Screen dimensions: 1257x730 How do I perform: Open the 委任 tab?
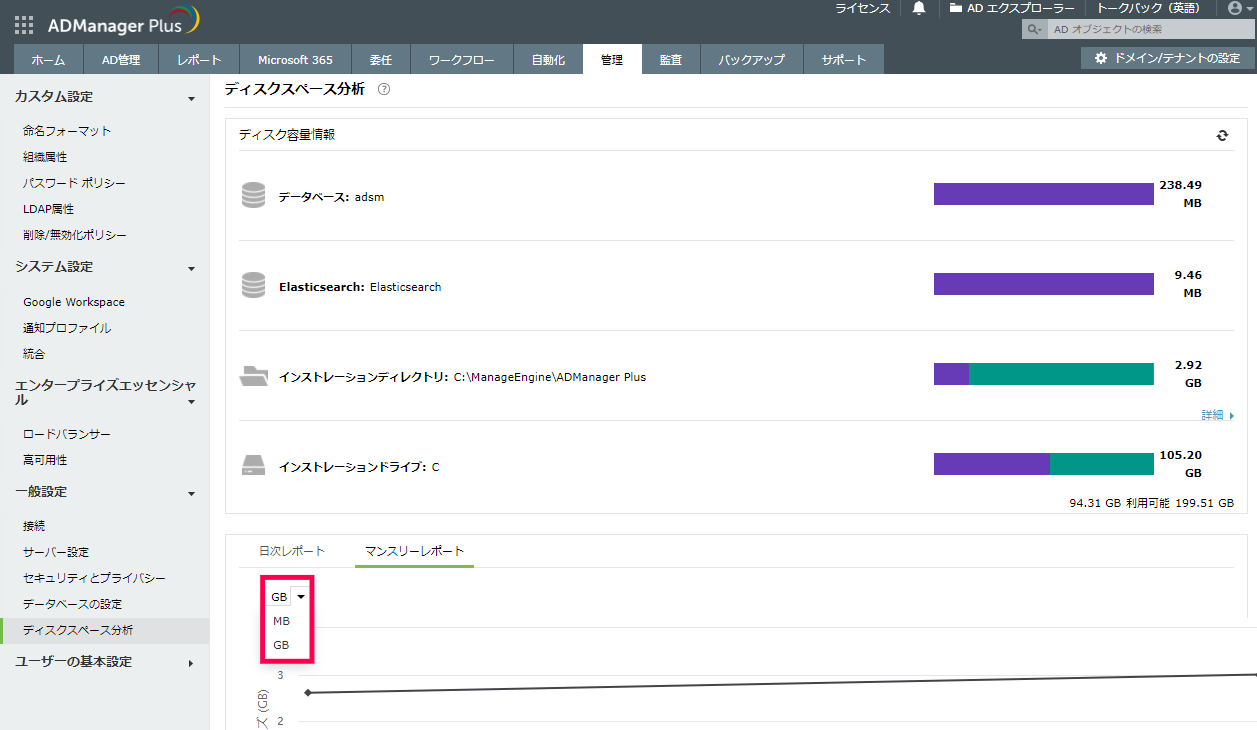(x=381, y=60)
